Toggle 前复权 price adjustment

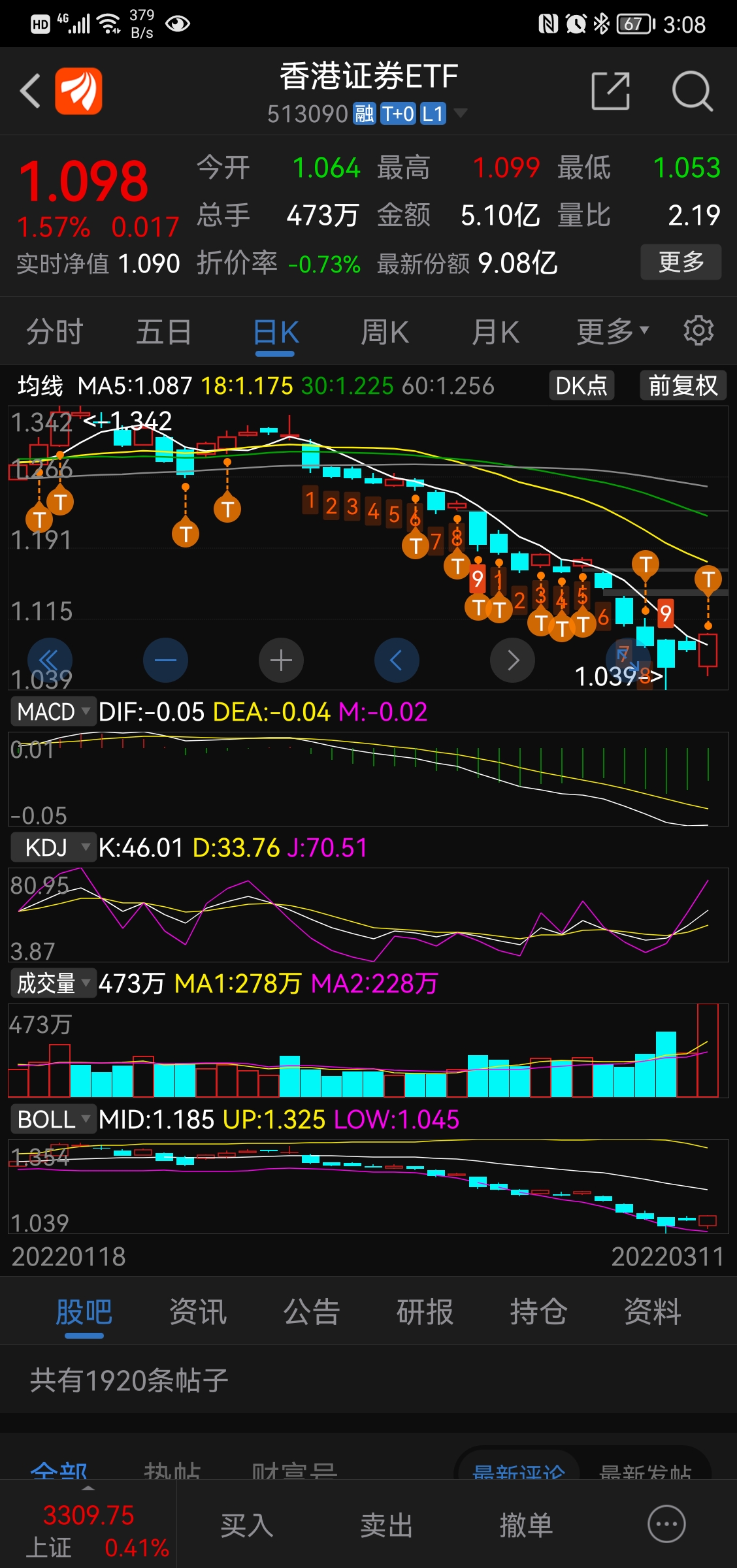[x=683, y=385]
